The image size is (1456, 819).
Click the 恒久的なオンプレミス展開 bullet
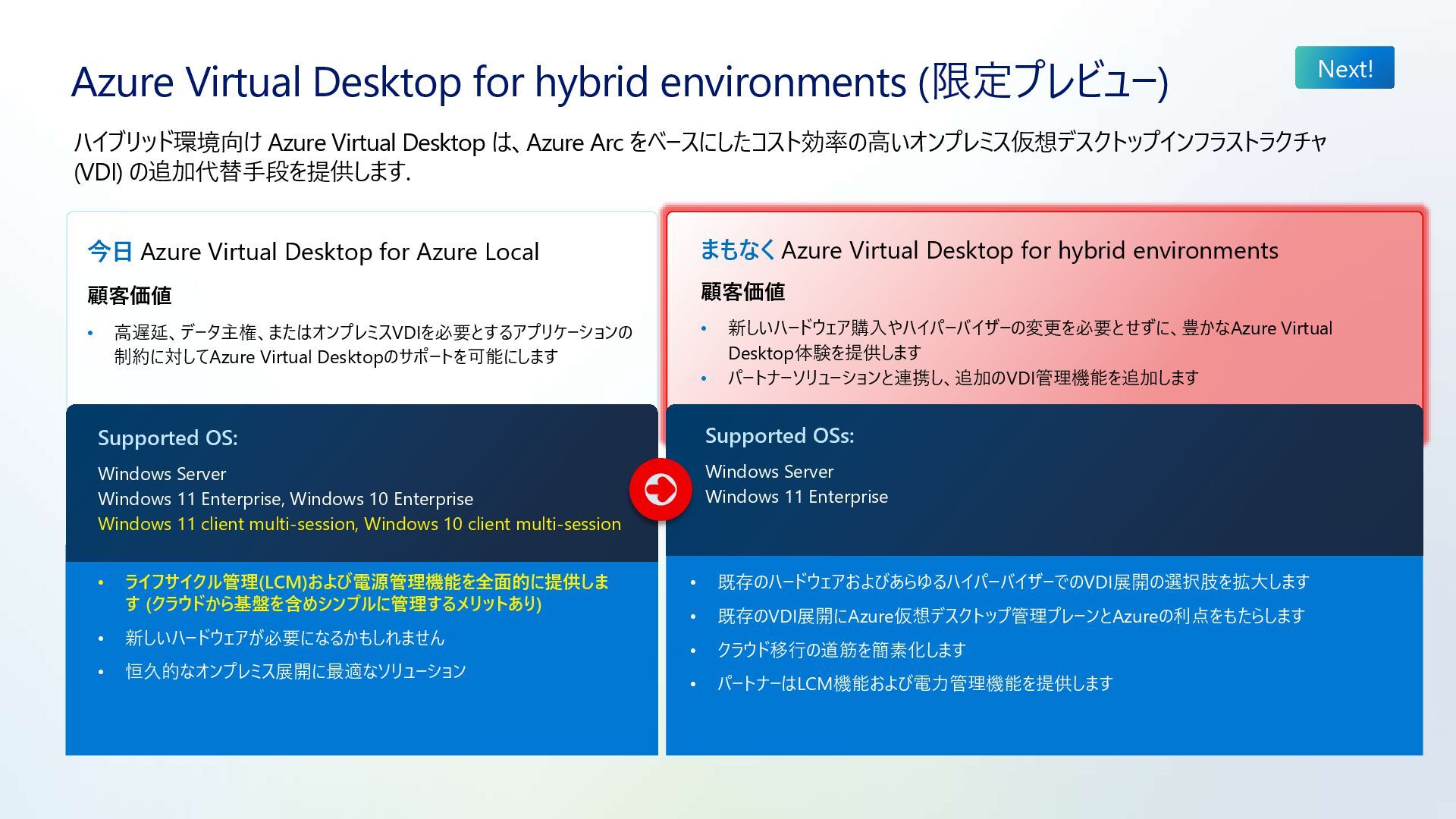click(295, 671)
